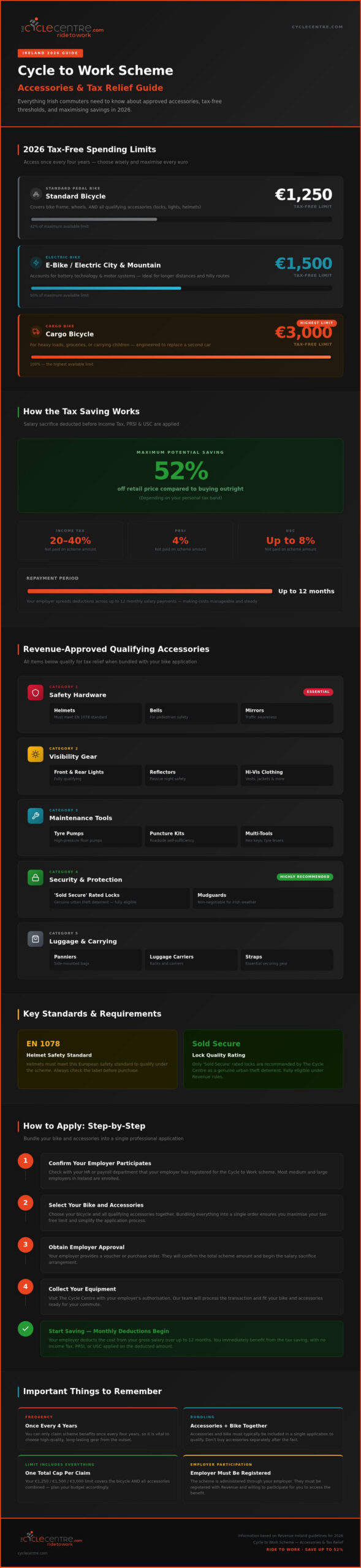Click the Helmets accessory tile
This screenshot has height=1568, width=361.
pos(96,714)
